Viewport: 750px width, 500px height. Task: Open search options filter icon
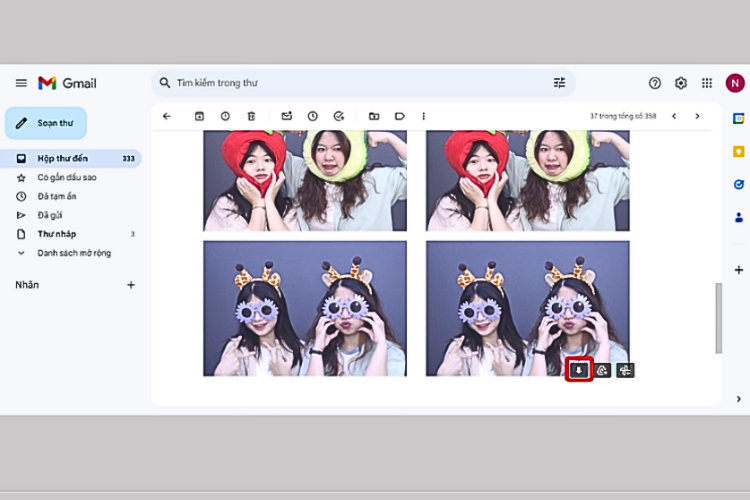[559, 83]
